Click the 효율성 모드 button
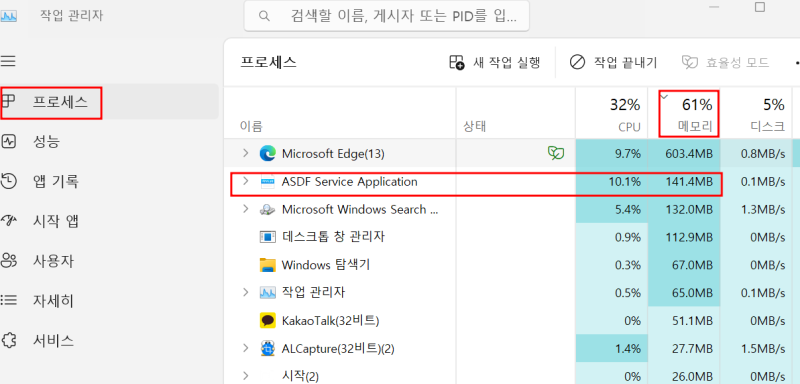The image size is (800, 384). (726, 63)
